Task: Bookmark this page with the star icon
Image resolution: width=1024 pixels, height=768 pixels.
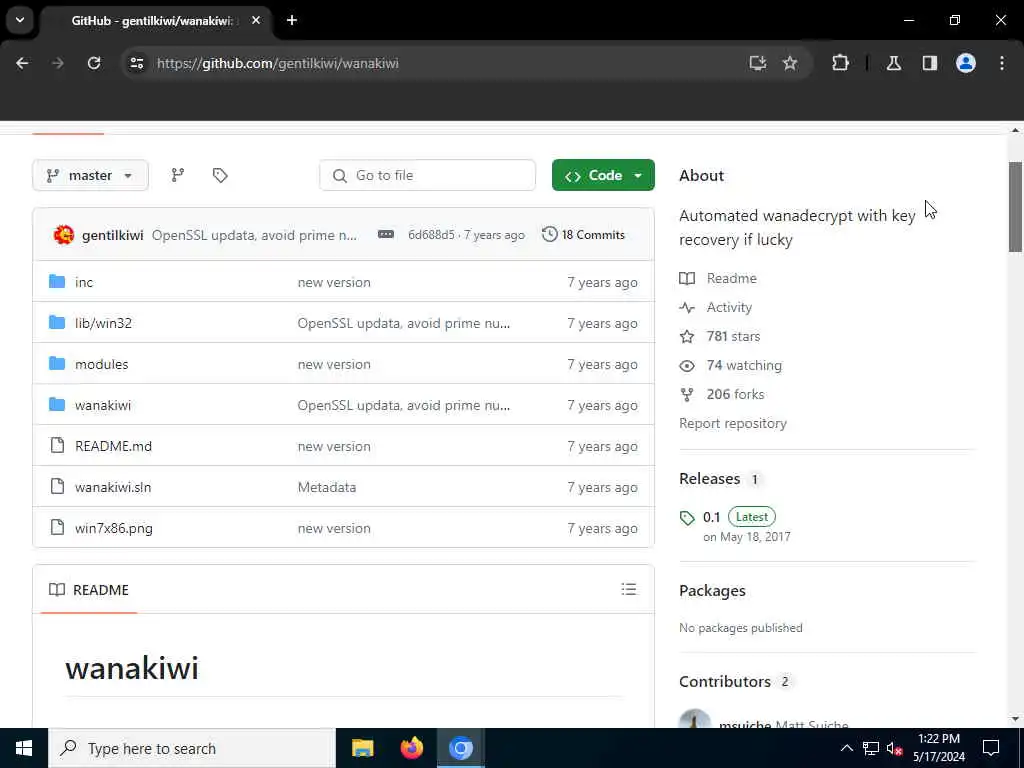Action: (790, 63)
